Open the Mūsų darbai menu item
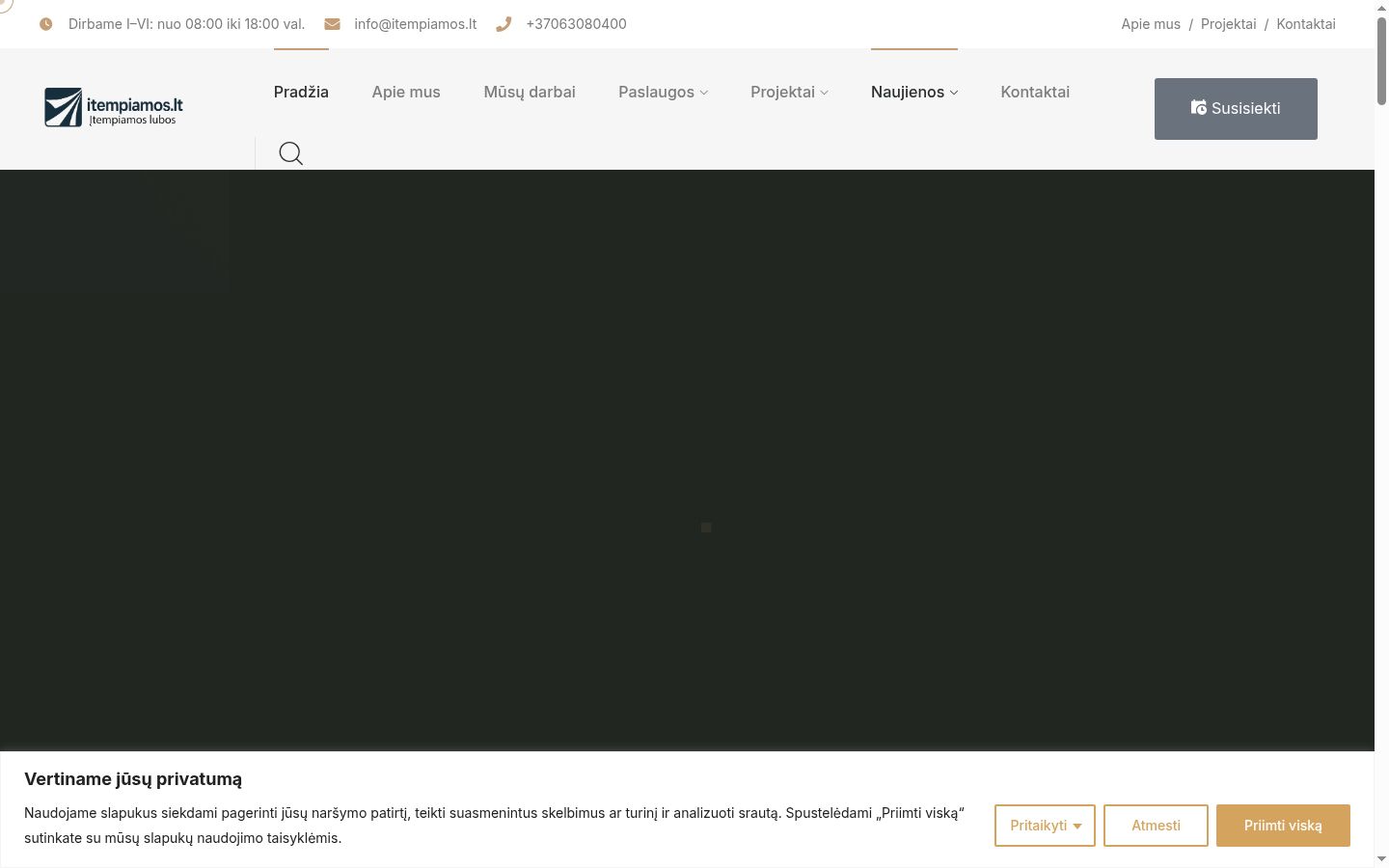The image size is (1389, 868). 530,92
